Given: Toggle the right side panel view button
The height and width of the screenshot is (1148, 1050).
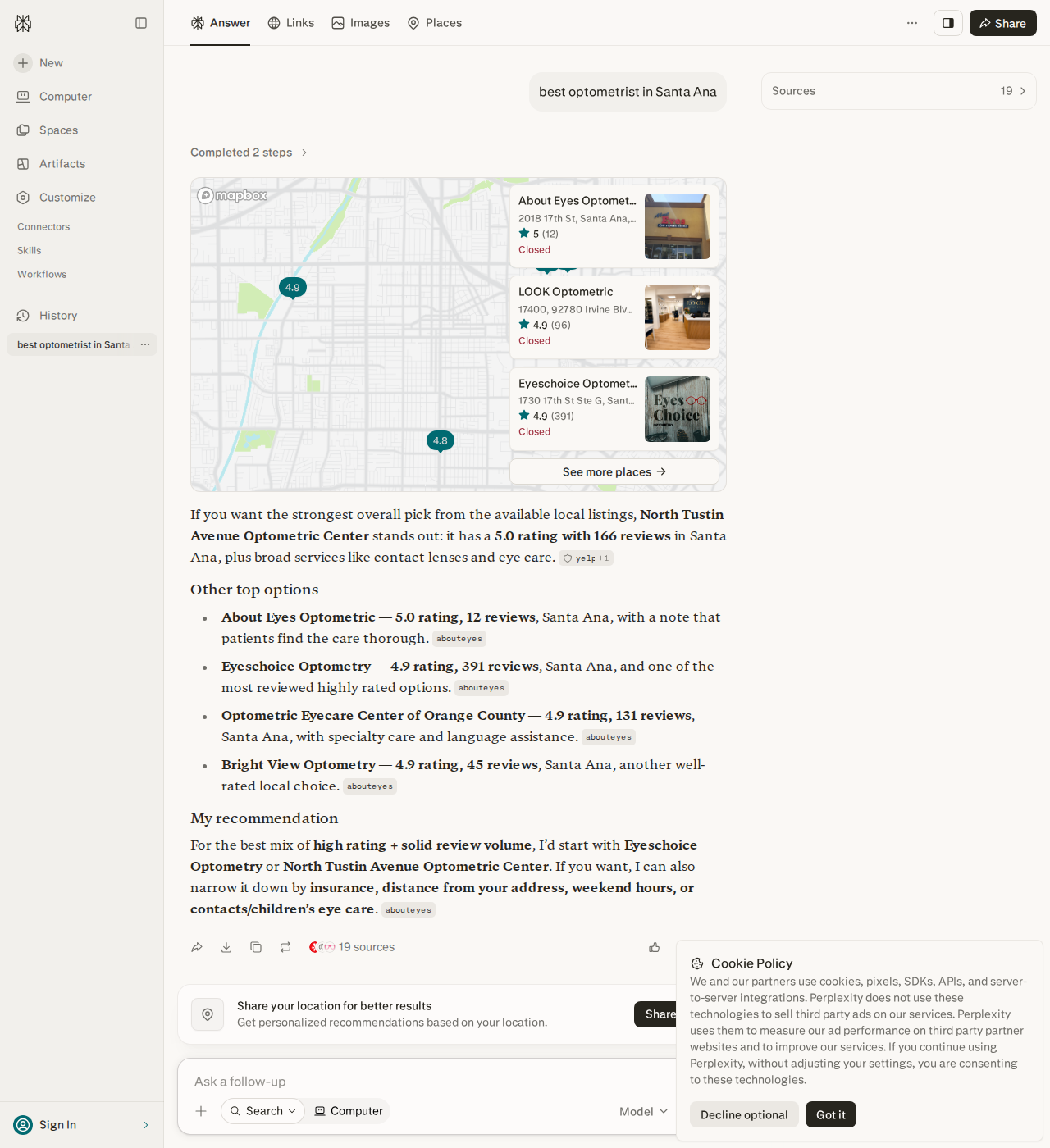Looking at the screenshot, I should [948, 23].
